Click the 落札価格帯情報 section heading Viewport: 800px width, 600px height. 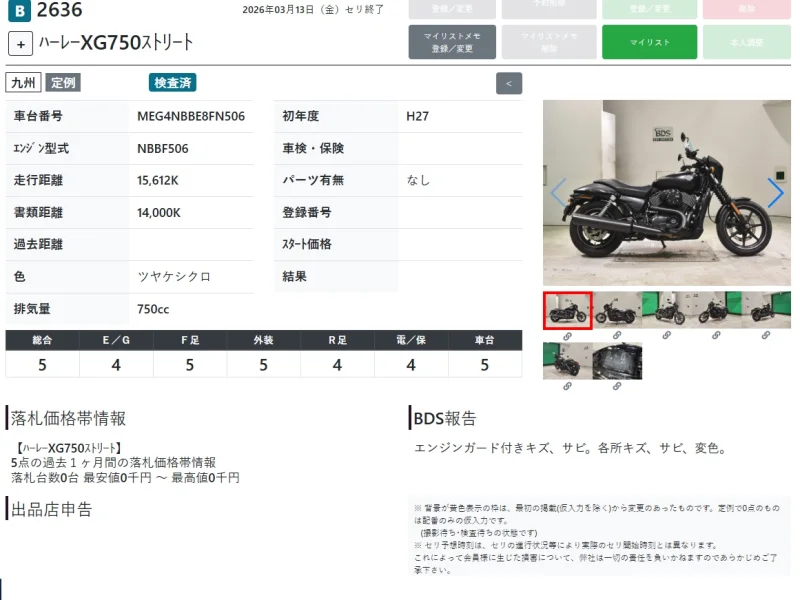[x=68, y=418]
